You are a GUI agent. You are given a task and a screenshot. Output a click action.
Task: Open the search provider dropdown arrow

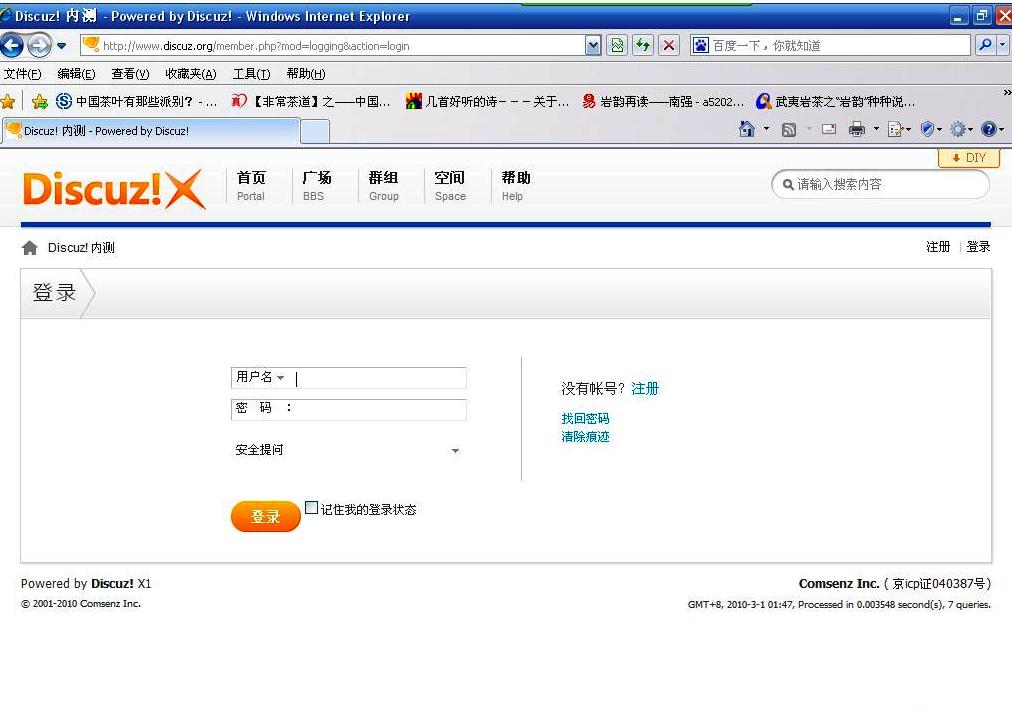click(1002, 45)
